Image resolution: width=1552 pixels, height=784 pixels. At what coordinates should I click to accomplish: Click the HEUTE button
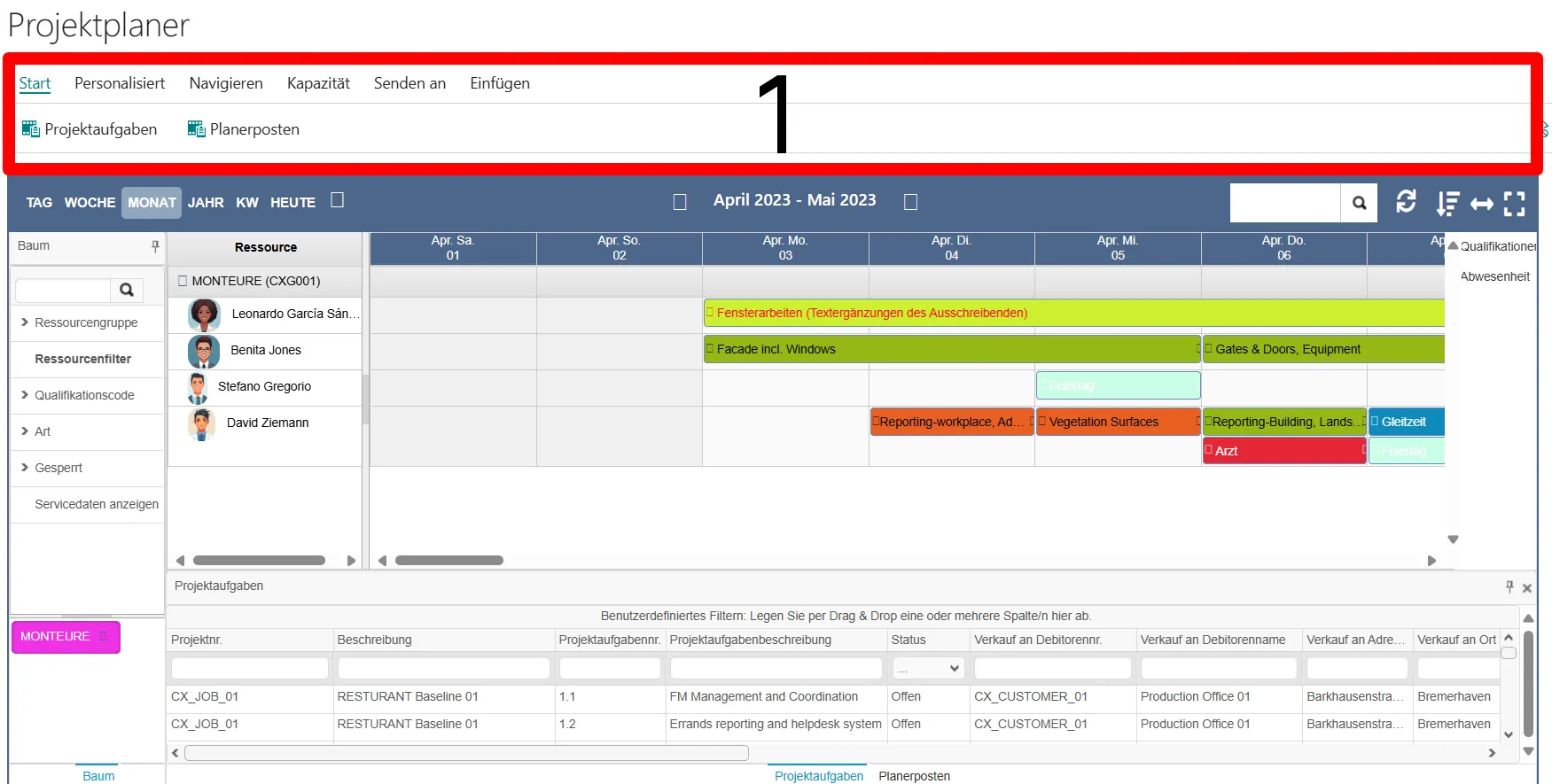[292, 203]
